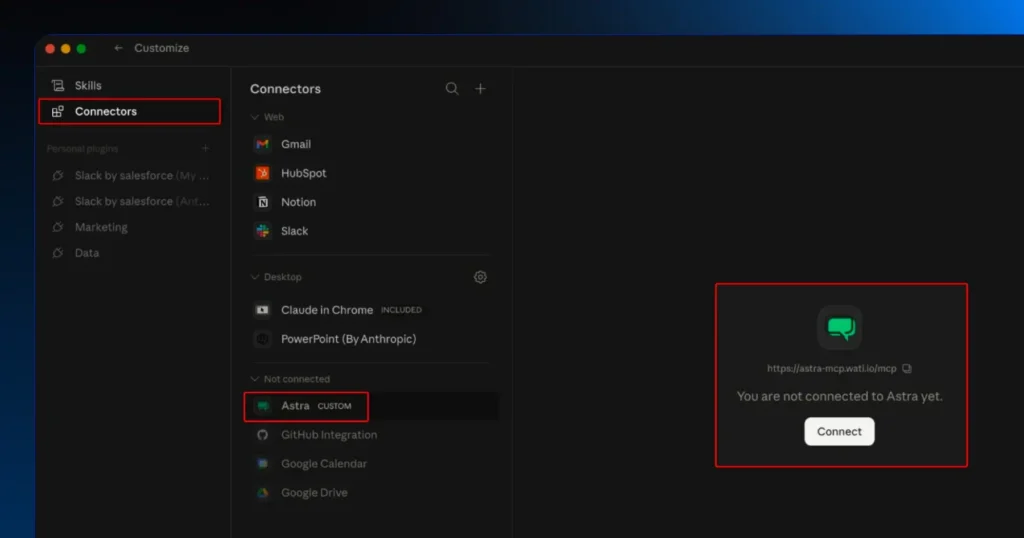Viewport: 1024px width, 538px height.
Task: Click 'You are not connected to Astra yet' text
Action: click(840, 396)
